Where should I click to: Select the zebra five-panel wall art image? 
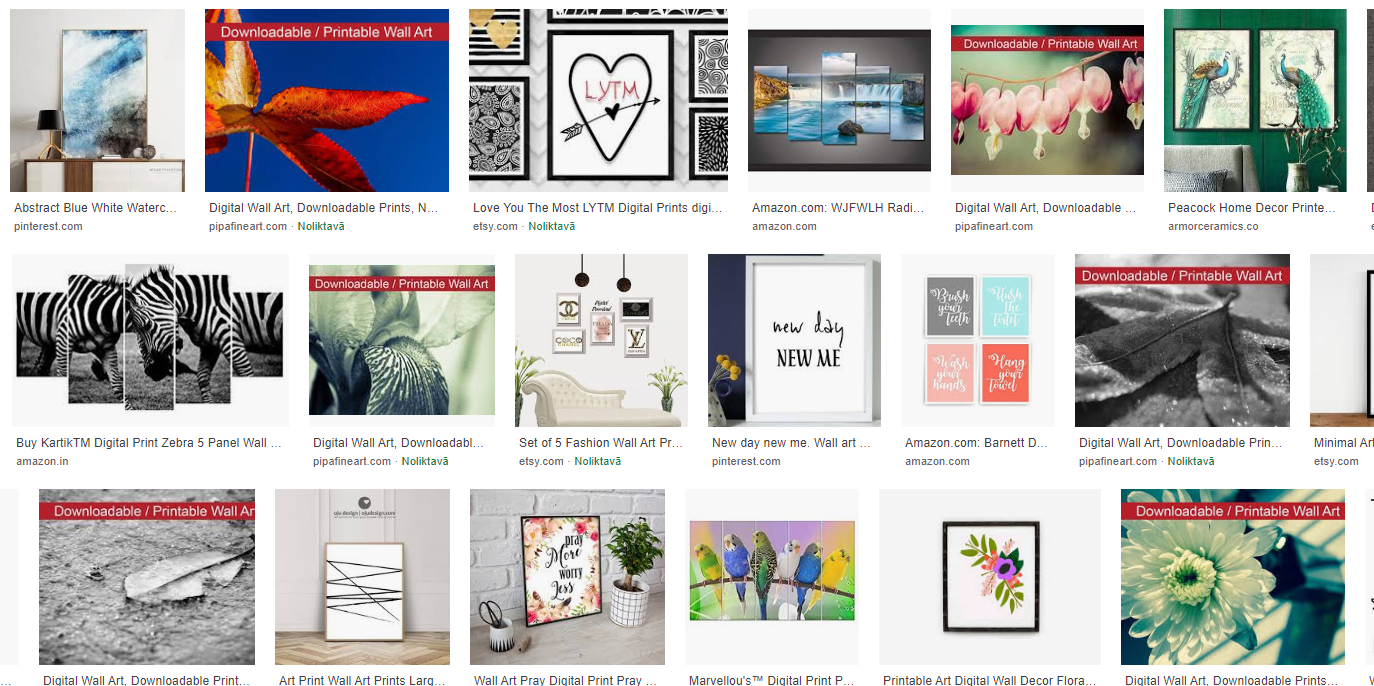point(150,340)
